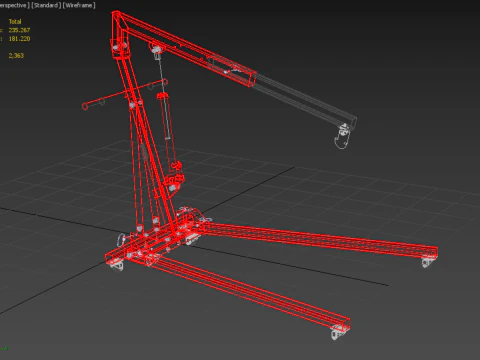The image size is (480, 360).
Task: Select the hook at the crane boom's end
Action: [342, 136]
